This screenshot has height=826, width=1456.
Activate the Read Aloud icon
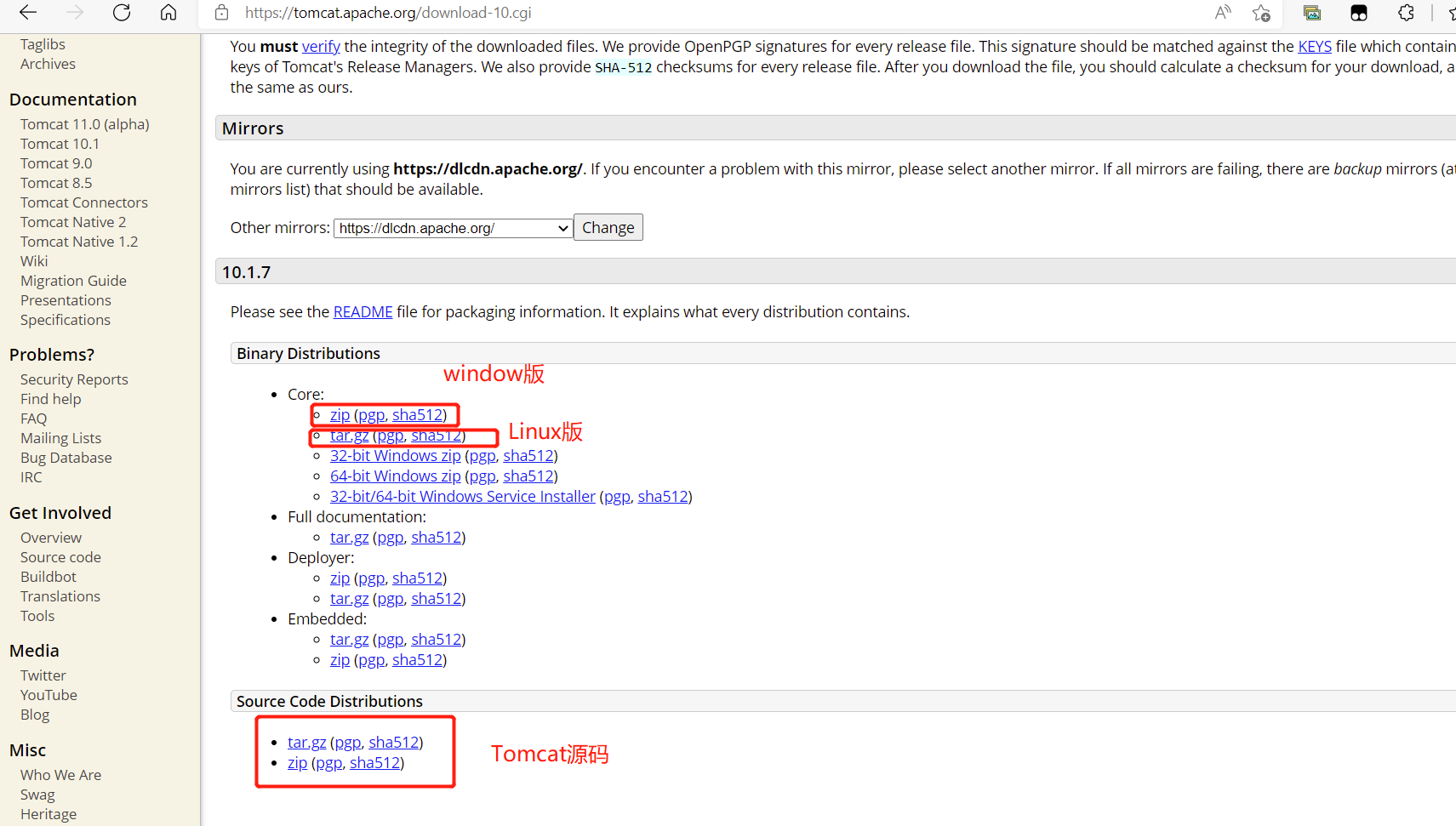[1223, 13]
